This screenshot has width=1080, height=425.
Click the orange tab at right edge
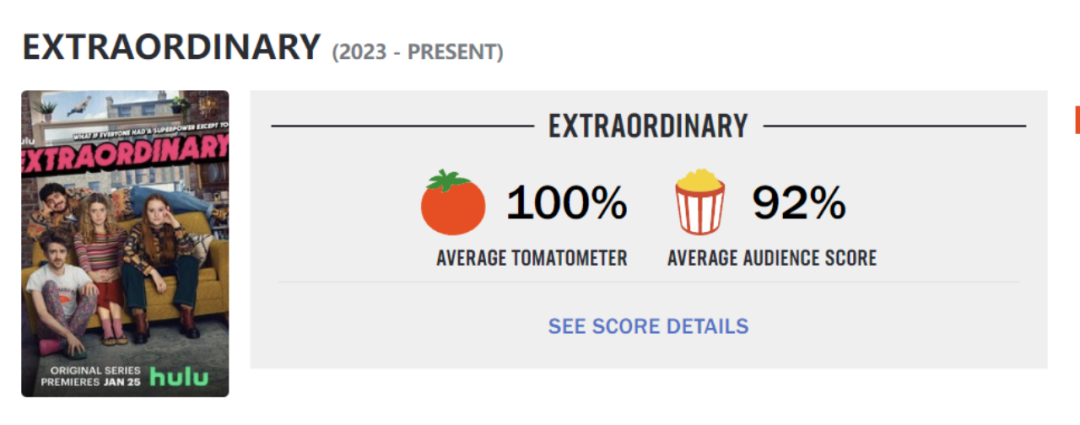pos(1076,120)
